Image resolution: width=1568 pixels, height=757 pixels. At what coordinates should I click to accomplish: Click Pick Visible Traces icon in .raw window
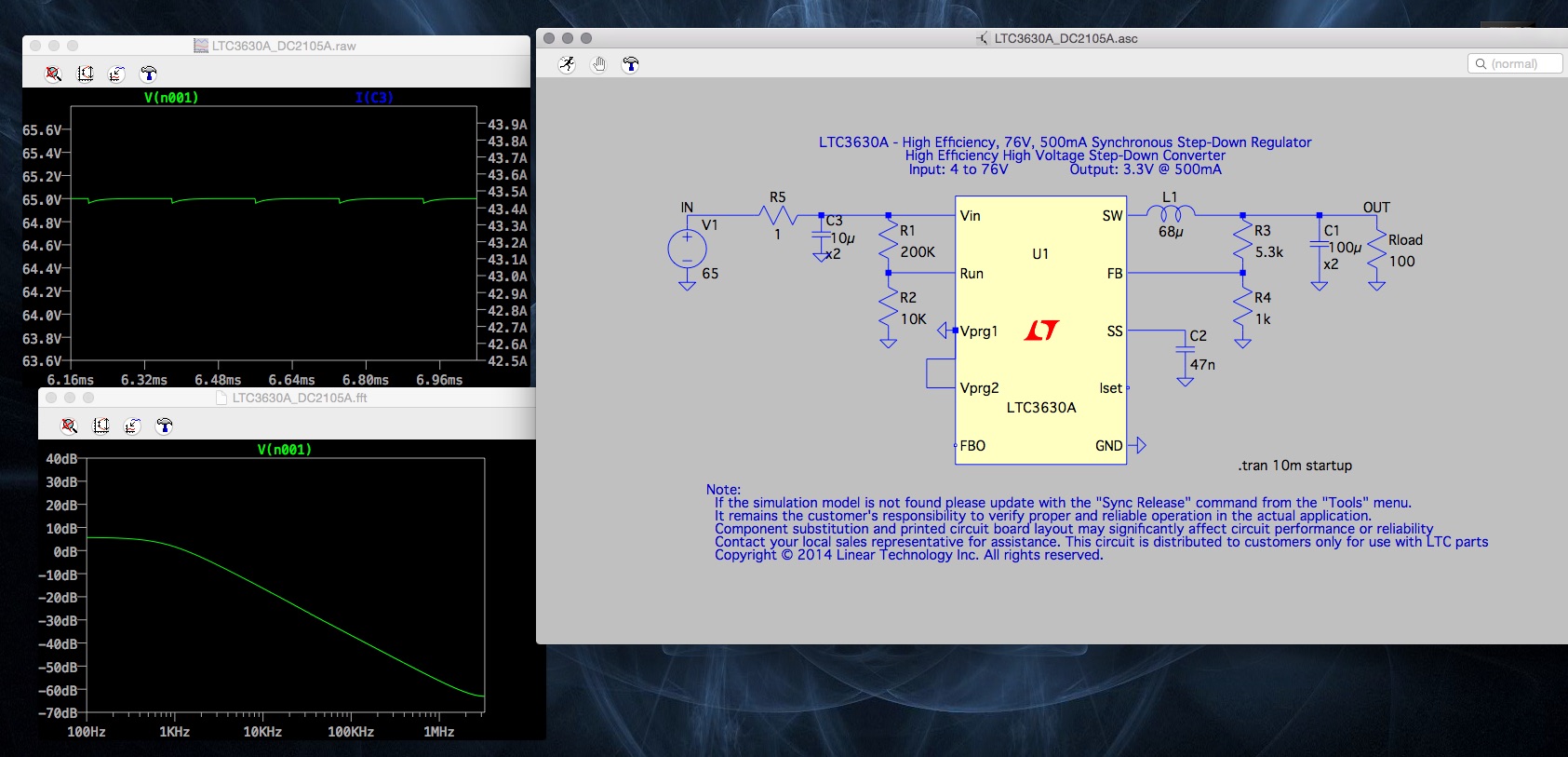(116, 74)
